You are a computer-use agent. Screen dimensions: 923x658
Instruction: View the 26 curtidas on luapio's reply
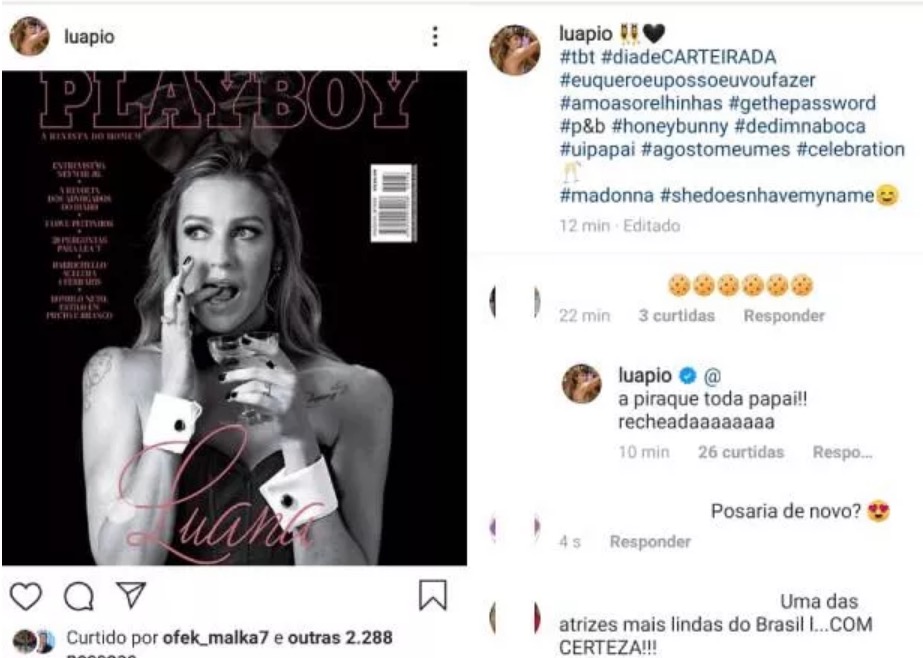(741, 452)
